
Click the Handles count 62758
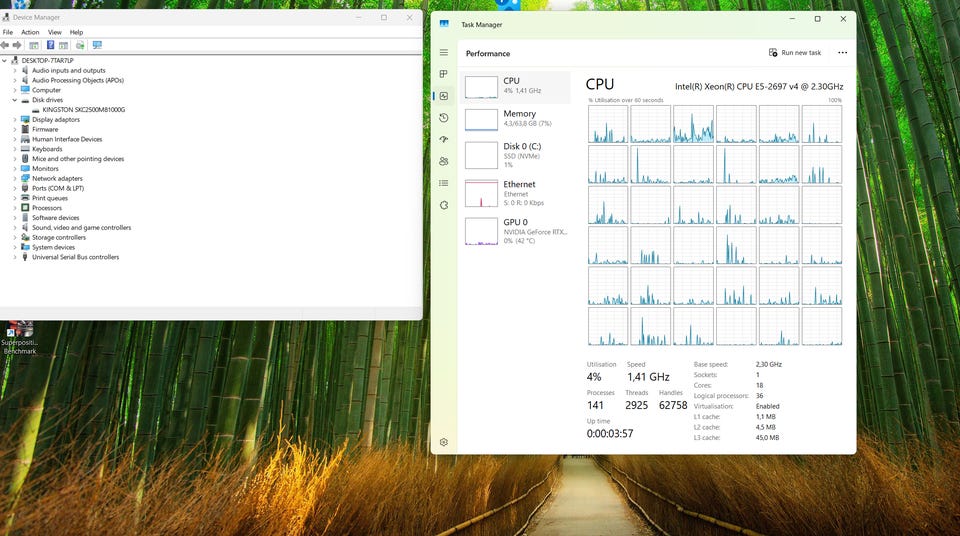tap(673, 406)
